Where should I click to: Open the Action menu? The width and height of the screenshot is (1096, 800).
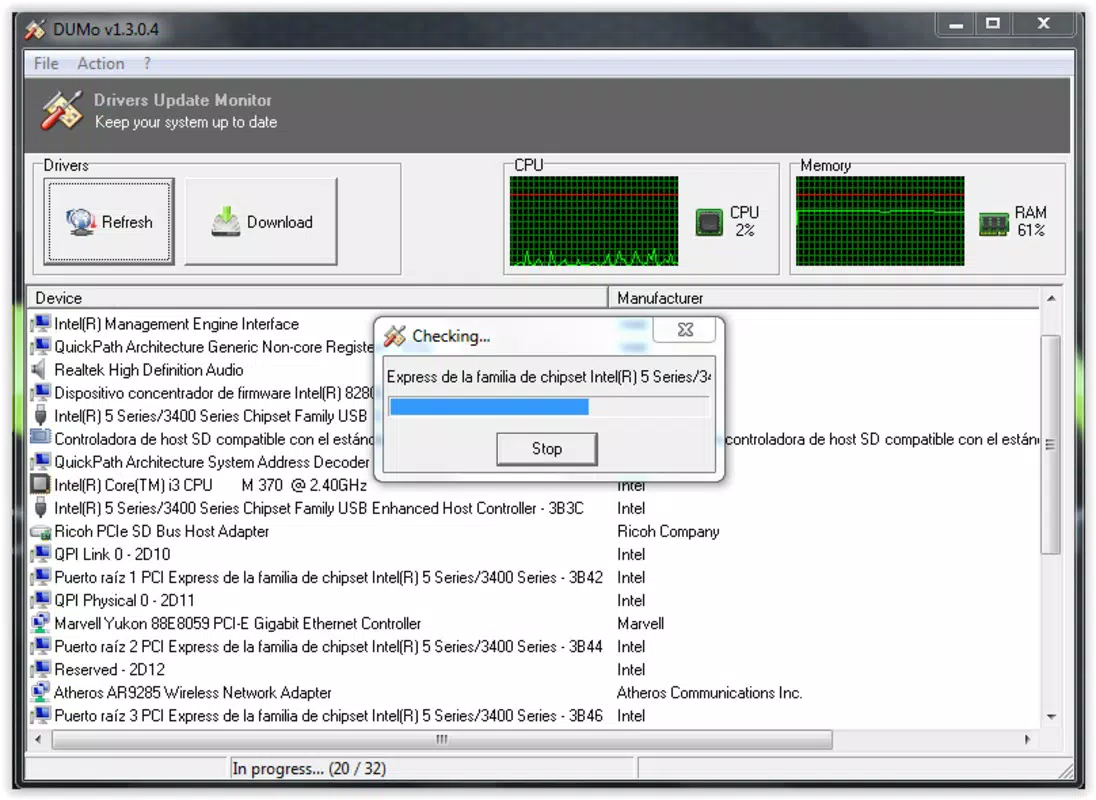coord(101,64)
